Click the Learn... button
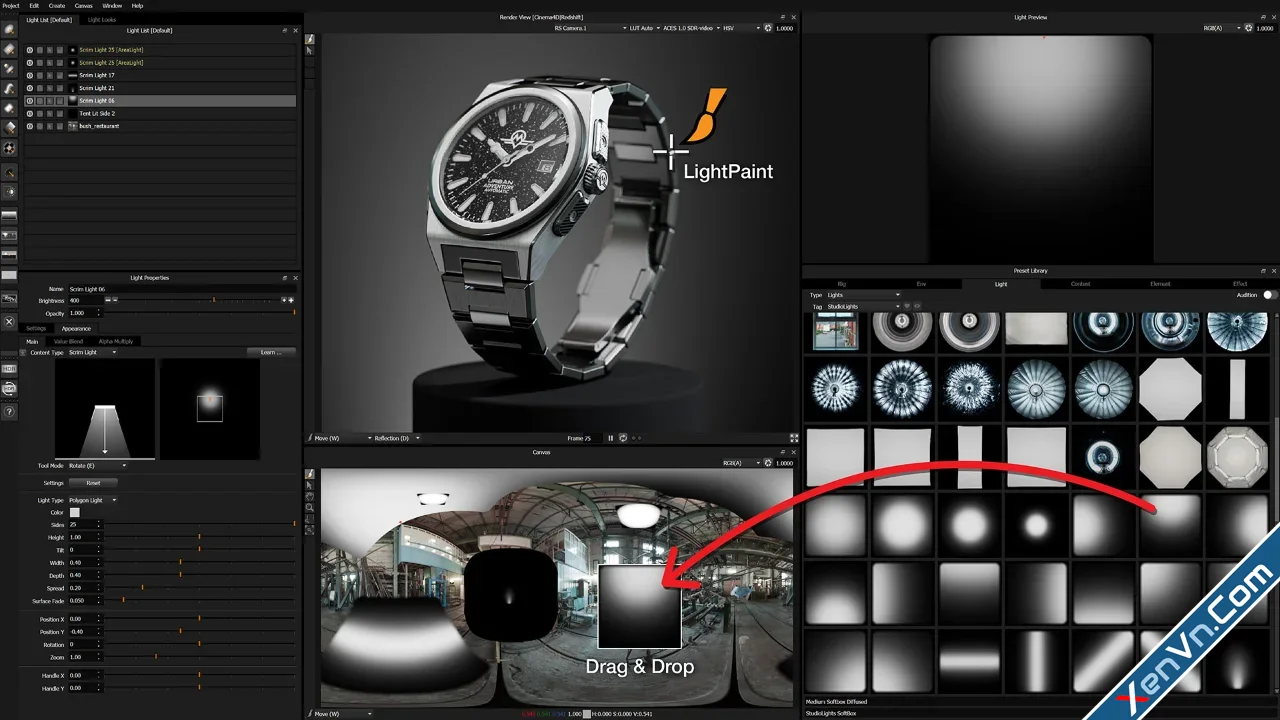Screen dimensions: 1280x720 click(x=271, y=352)
